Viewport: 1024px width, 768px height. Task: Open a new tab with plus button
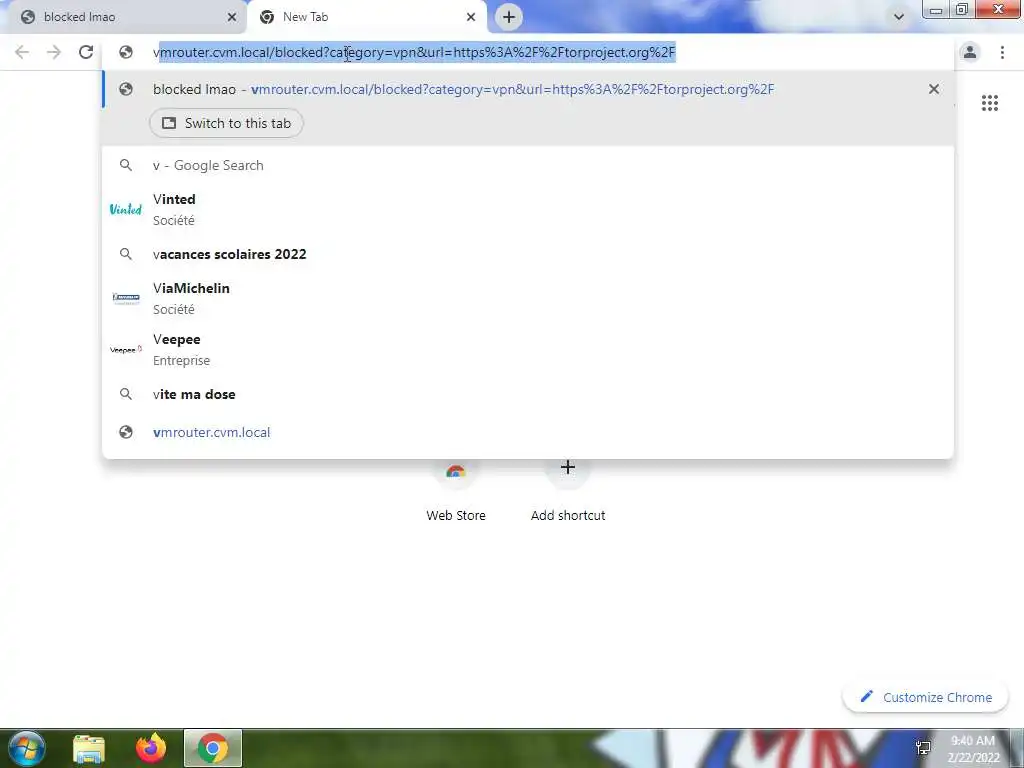point(509,17)
